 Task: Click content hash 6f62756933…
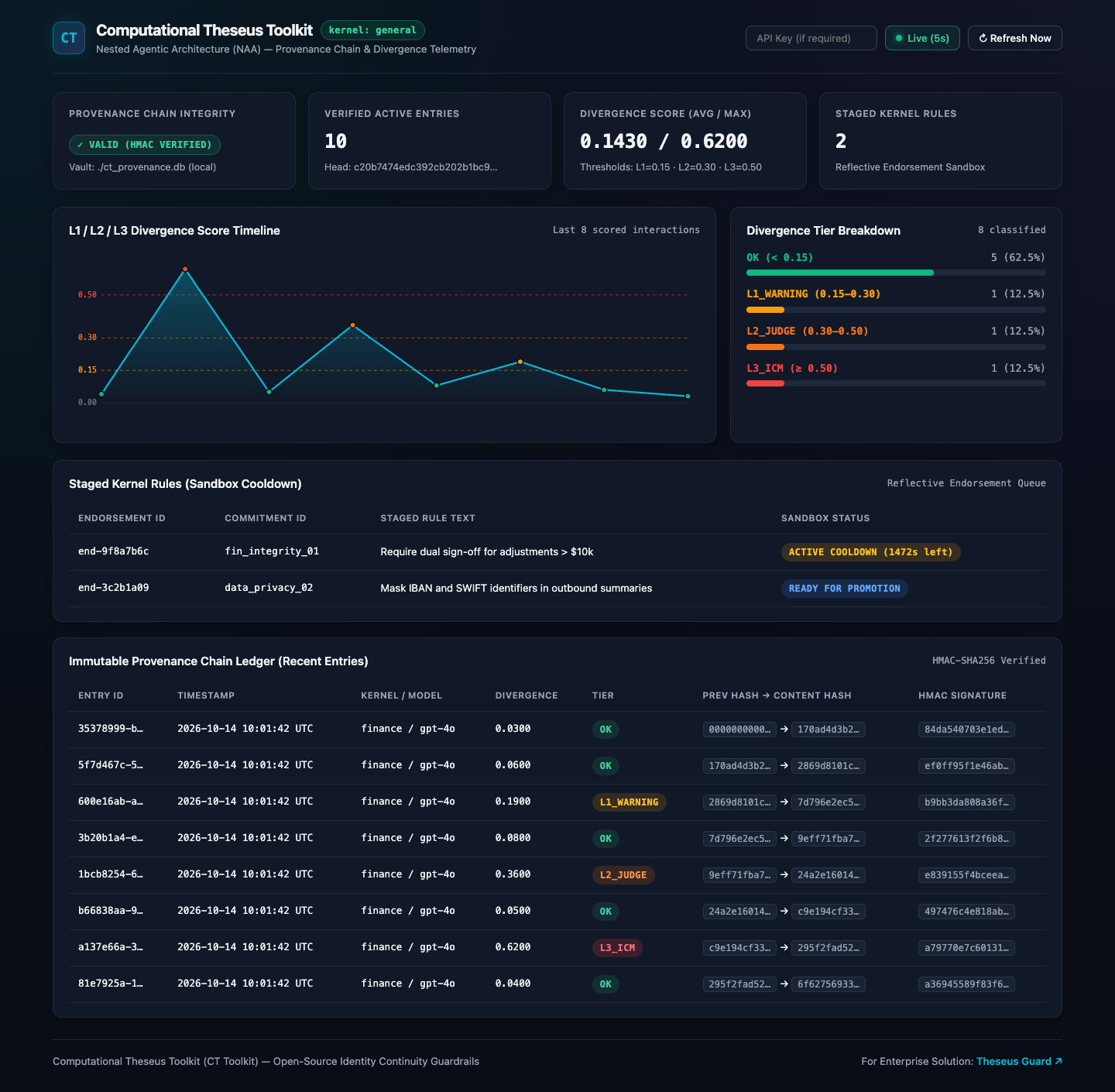coord(829,984)
